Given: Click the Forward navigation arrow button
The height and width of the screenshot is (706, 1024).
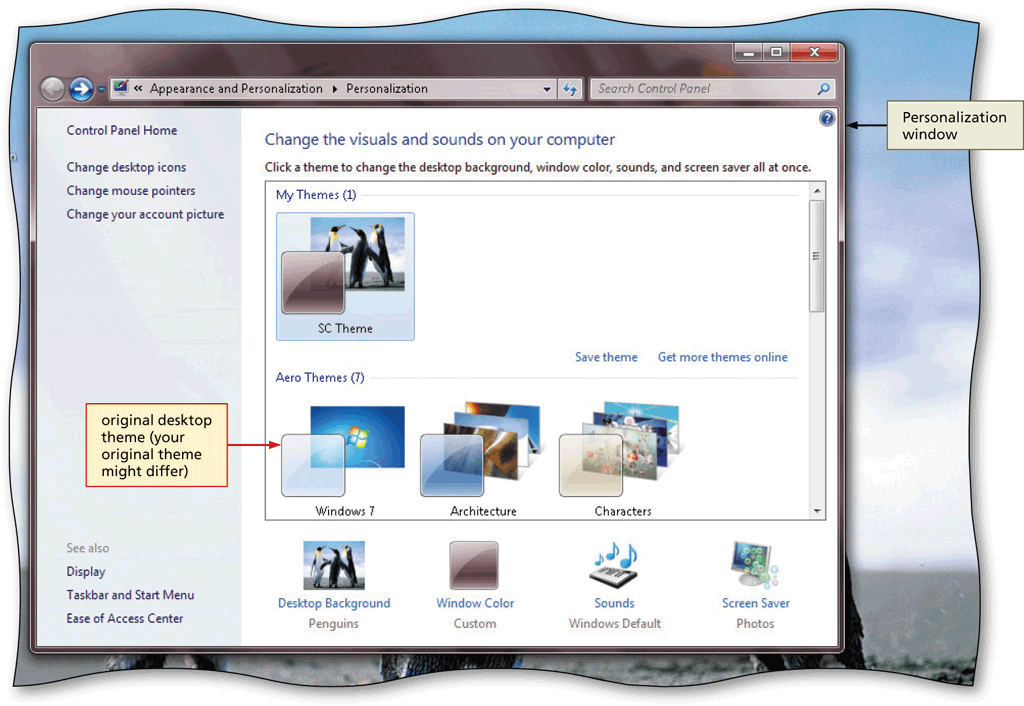Looking at the screenshot, I should [x=82, y=89].
